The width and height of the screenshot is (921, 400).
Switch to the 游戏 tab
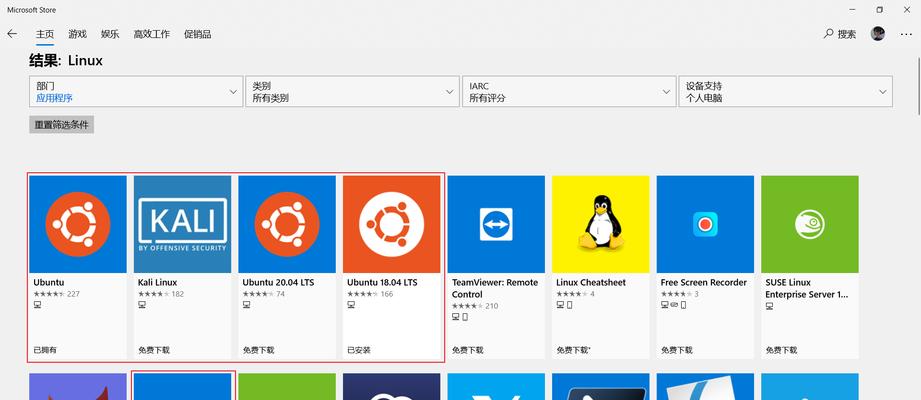(78, 34)
